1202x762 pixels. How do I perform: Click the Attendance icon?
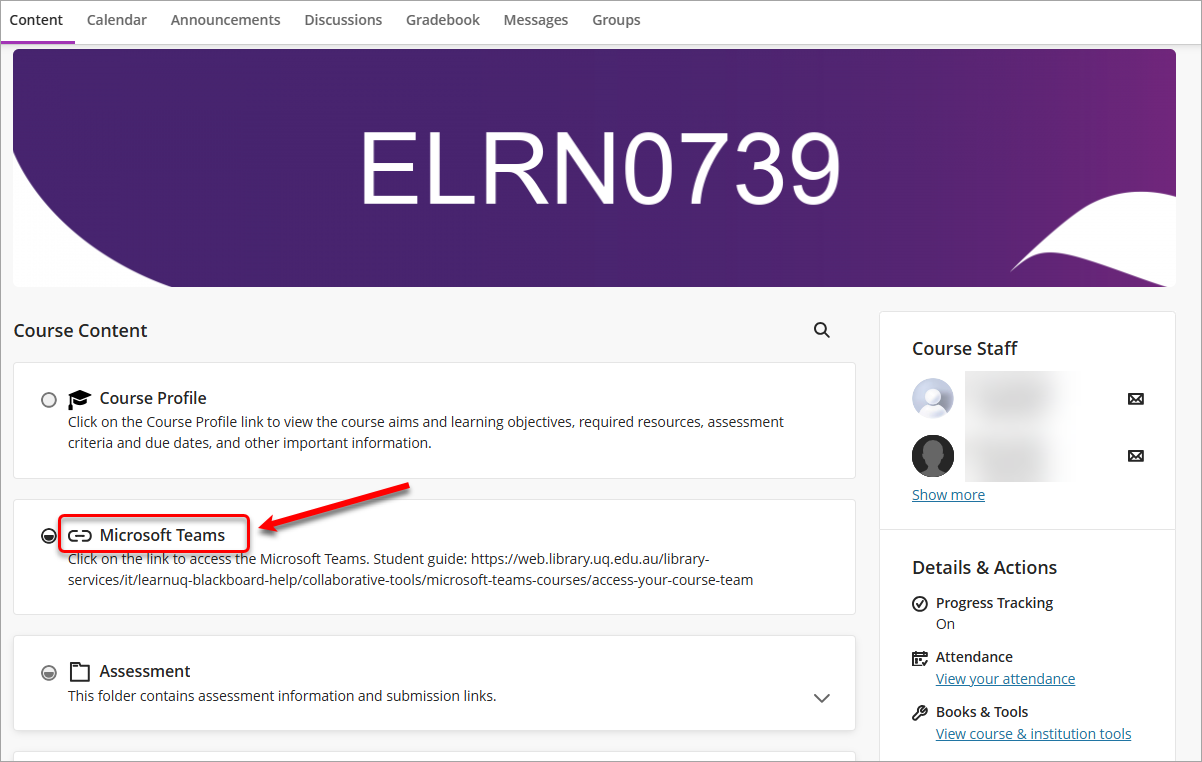click(x=920, y=658)
